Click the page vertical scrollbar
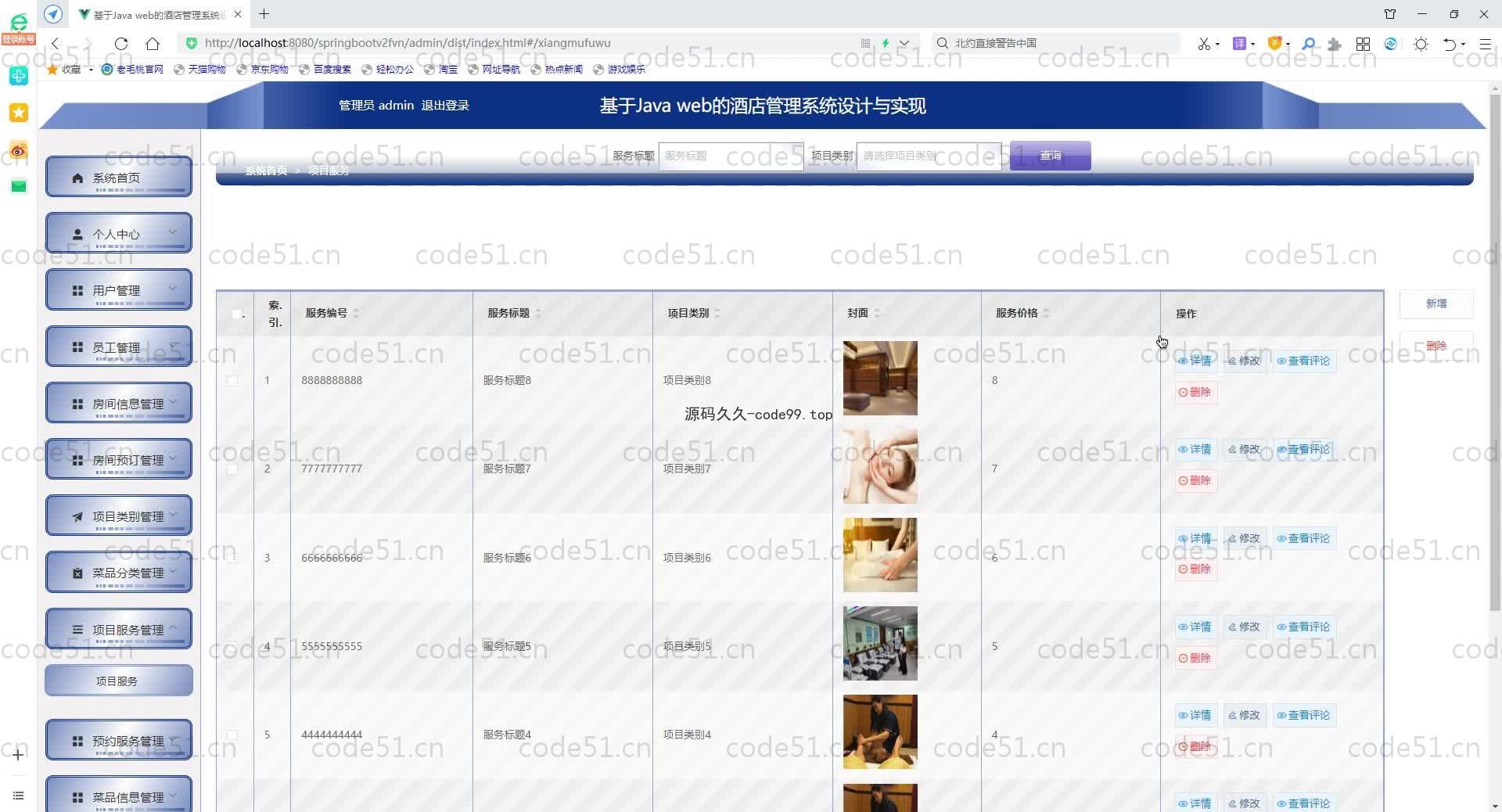 pyautogui.click(x=1495, y=352)
